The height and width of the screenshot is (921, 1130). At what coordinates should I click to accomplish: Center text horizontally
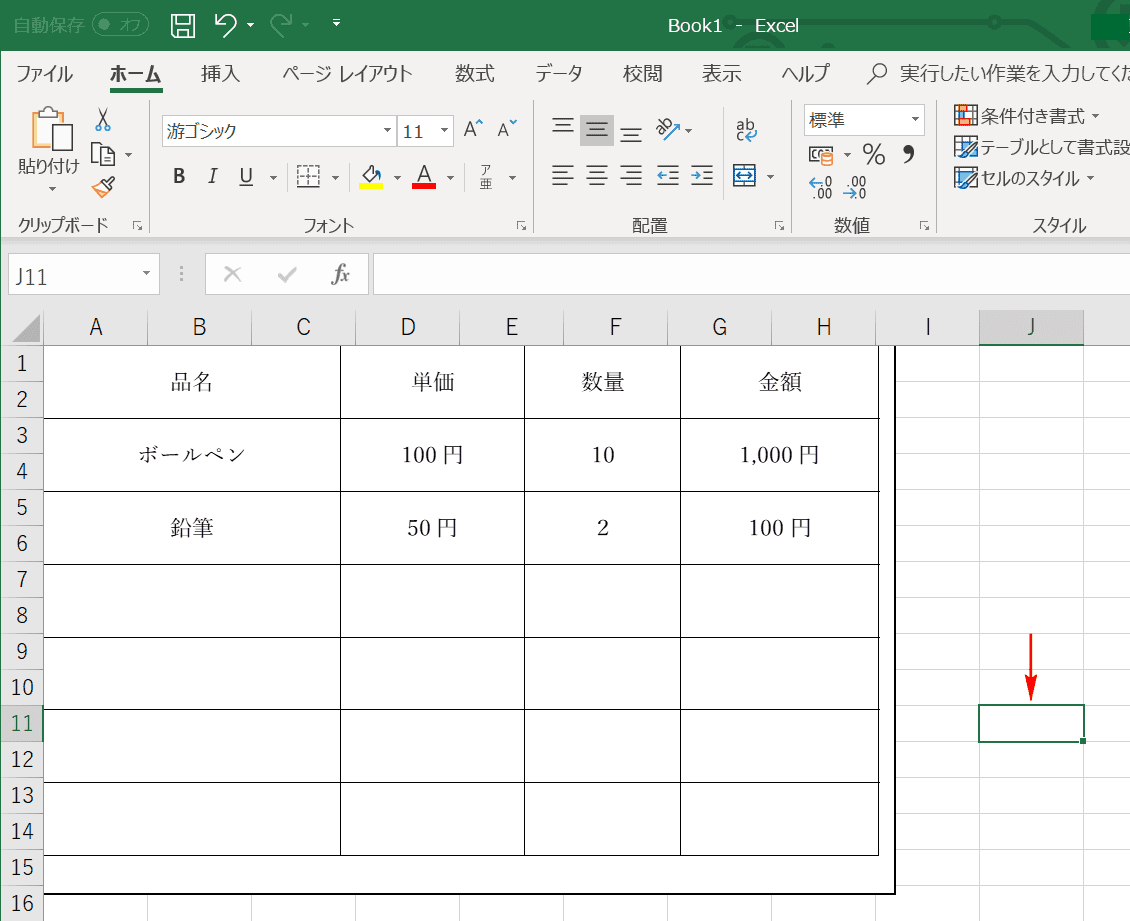pyautogui.click(x=597, y=175)
